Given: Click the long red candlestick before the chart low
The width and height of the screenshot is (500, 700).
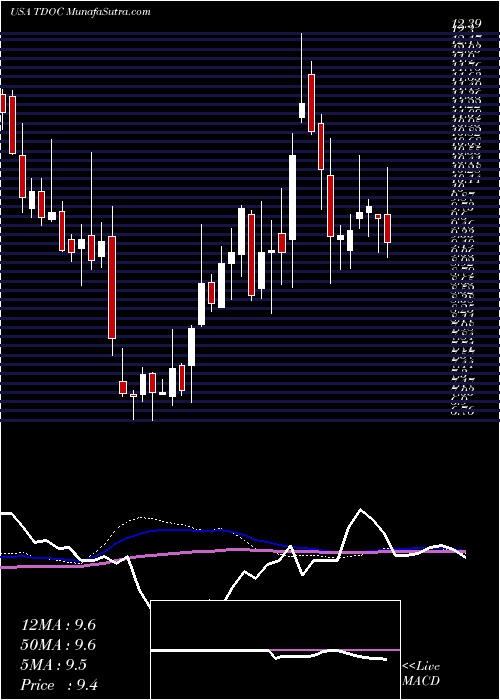Looking at the screenshot, I should 112,287.
